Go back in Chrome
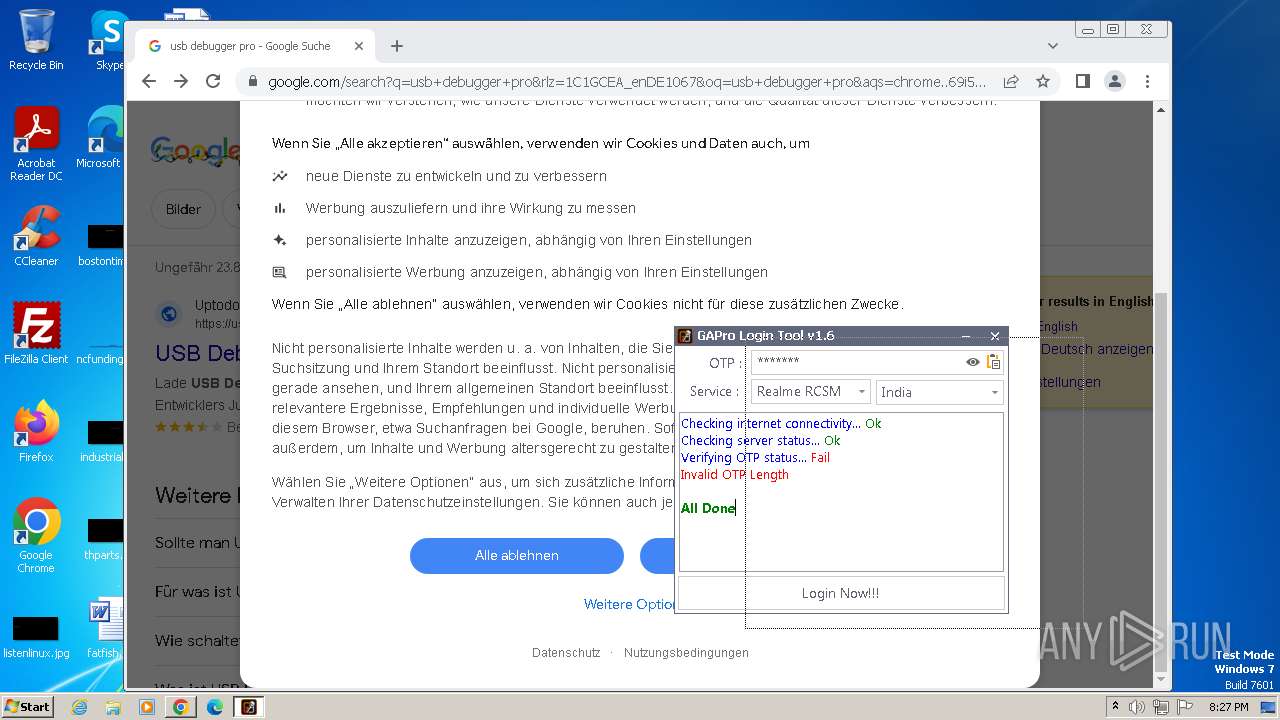The height and width of the screenshot is (720, 1280). 149,81
